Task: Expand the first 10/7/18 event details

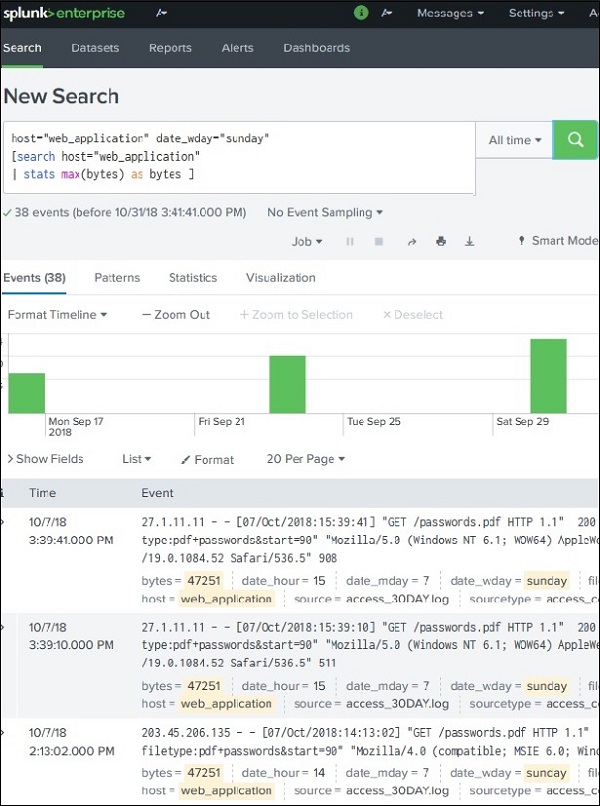Action: [4, 522]
